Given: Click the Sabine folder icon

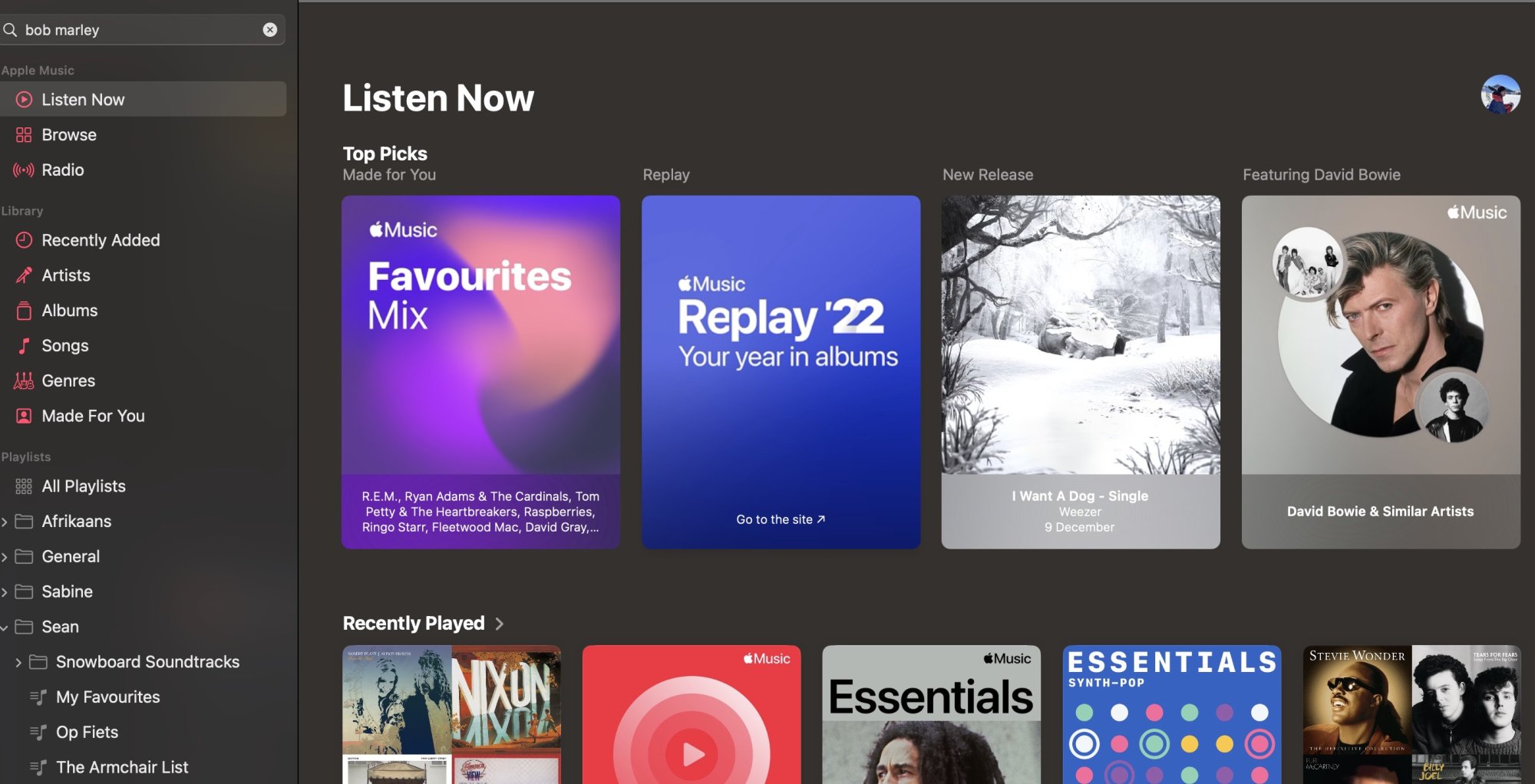Looking at the screenshot, I should [x=24, y=592].
